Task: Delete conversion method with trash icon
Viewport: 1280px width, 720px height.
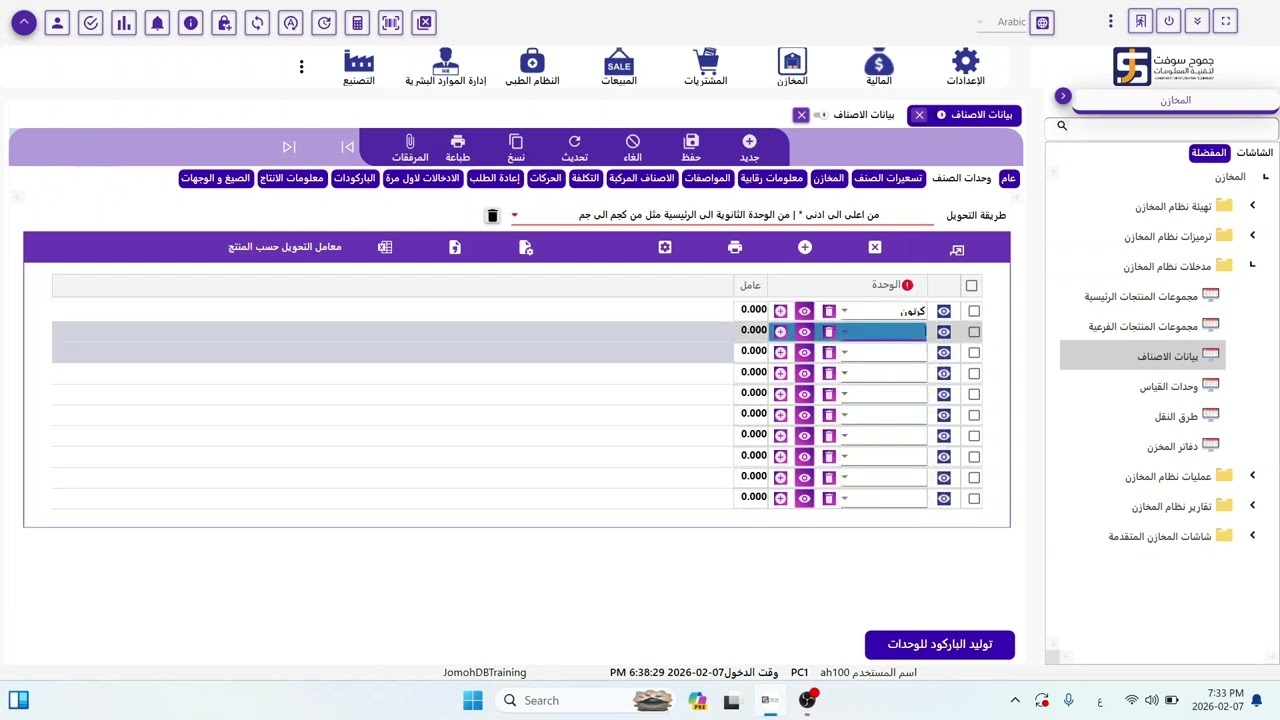Action: pos(492,215)
